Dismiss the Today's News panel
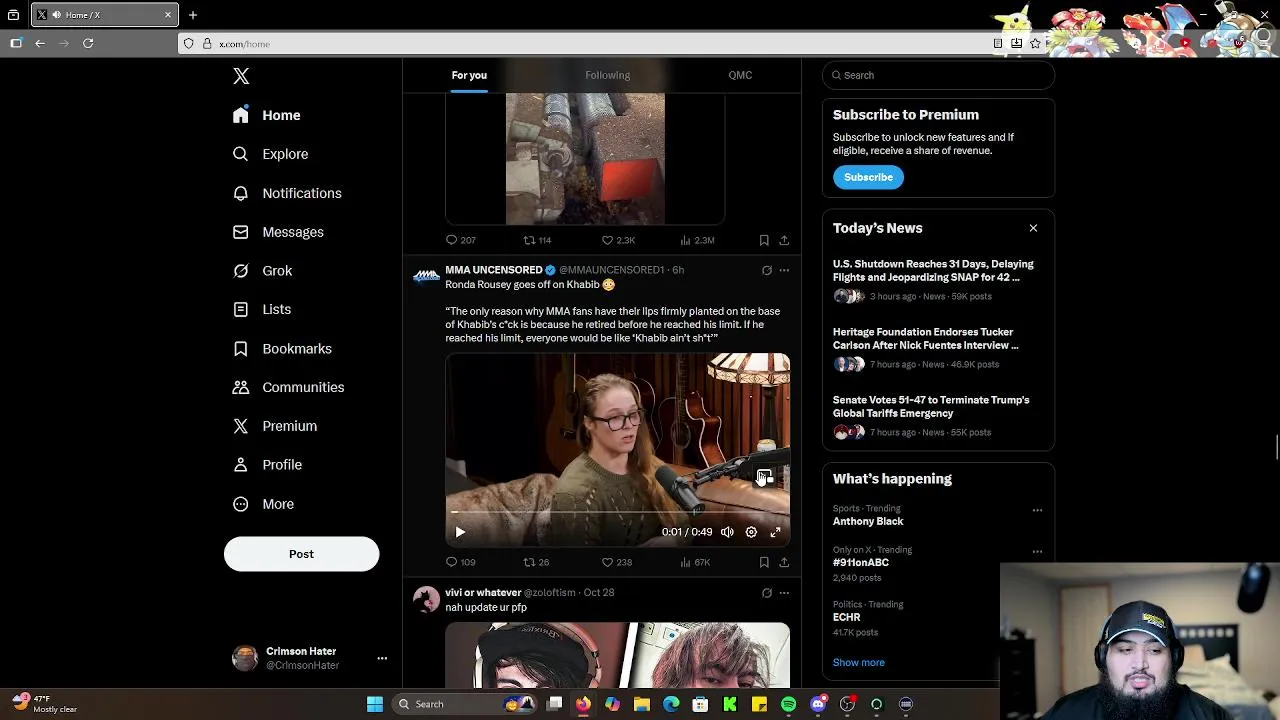This screenshot has height=720, width=1280. (x=1033, y=228)
